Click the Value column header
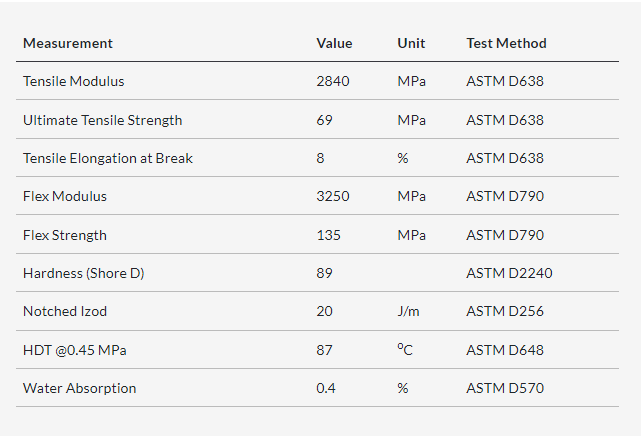 (x=334, y=43)
